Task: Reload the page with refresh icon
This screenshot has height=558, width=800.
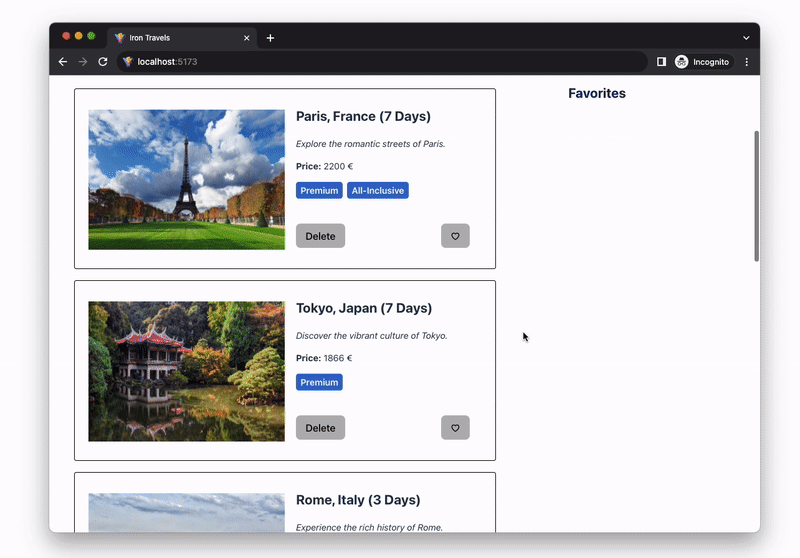Action: click(x=103, y=62)
